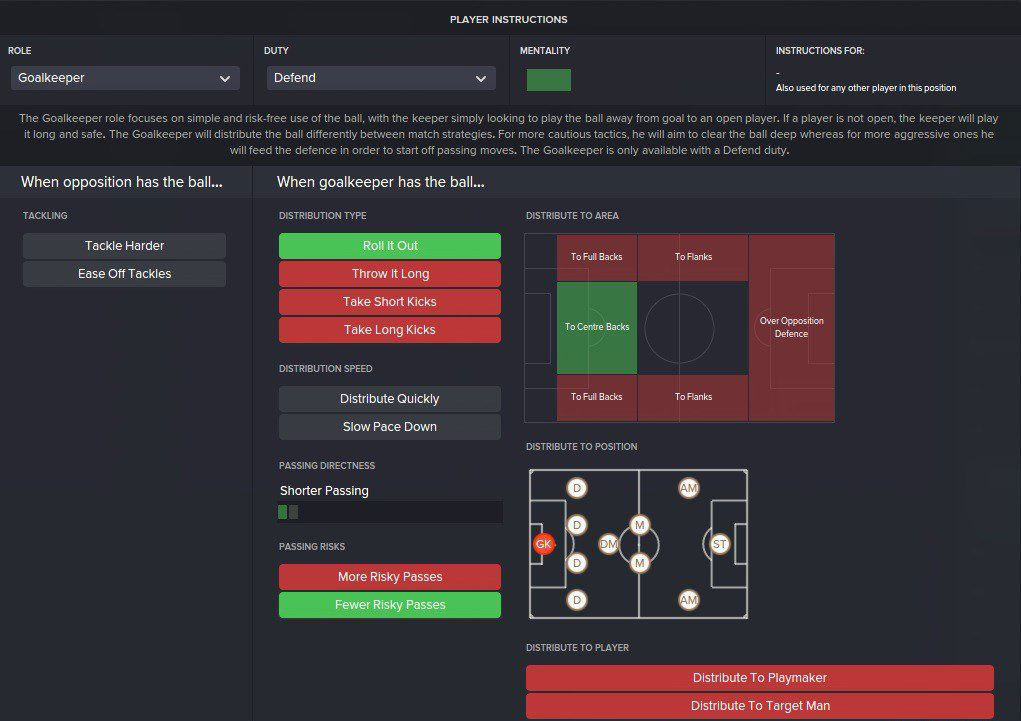The height and width of the screenshot is (721, 1021).
Task: Select the ST striker position marker
Action: 720,544
